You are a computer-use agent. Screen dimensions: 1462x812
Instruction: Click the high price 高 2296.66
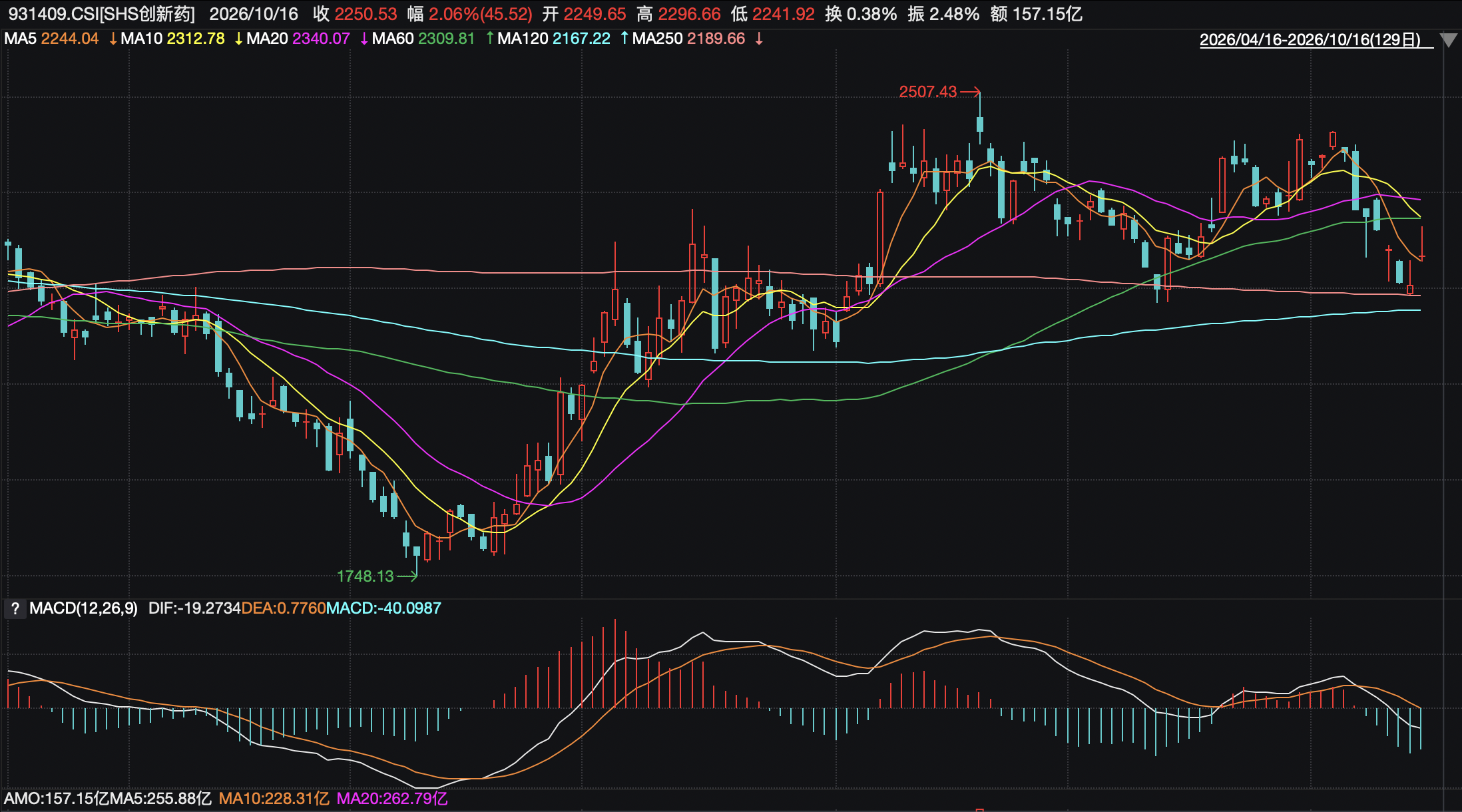(x=679, y=14)
